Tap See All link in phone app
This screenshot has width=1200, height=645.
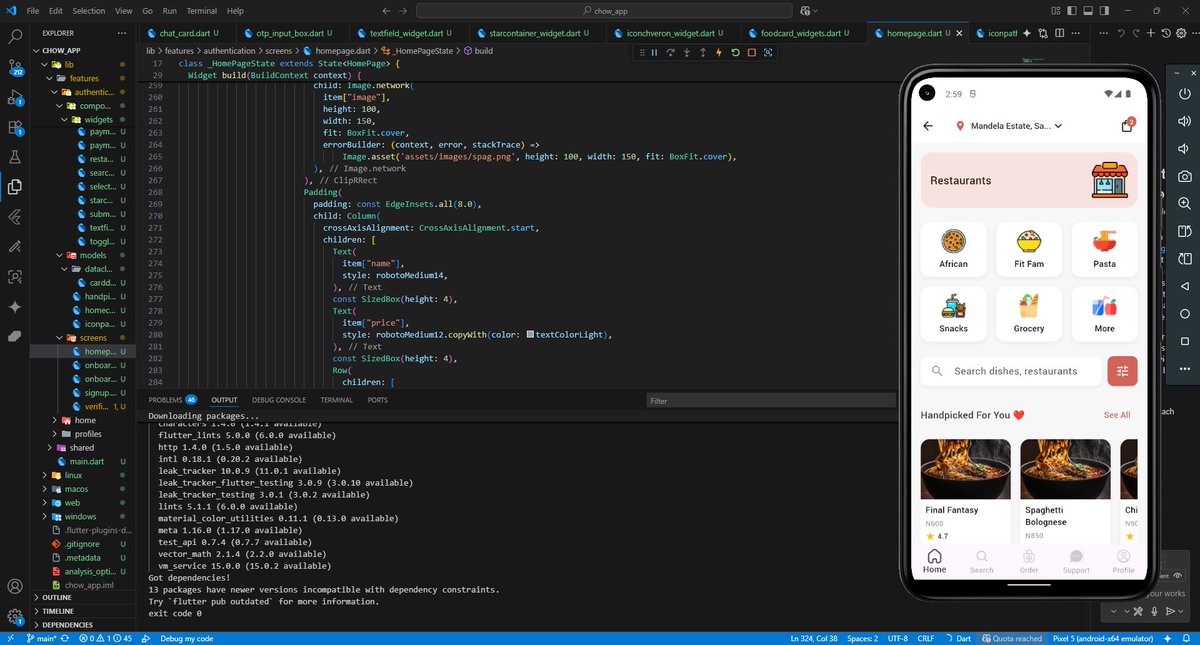coord(1117,415)
